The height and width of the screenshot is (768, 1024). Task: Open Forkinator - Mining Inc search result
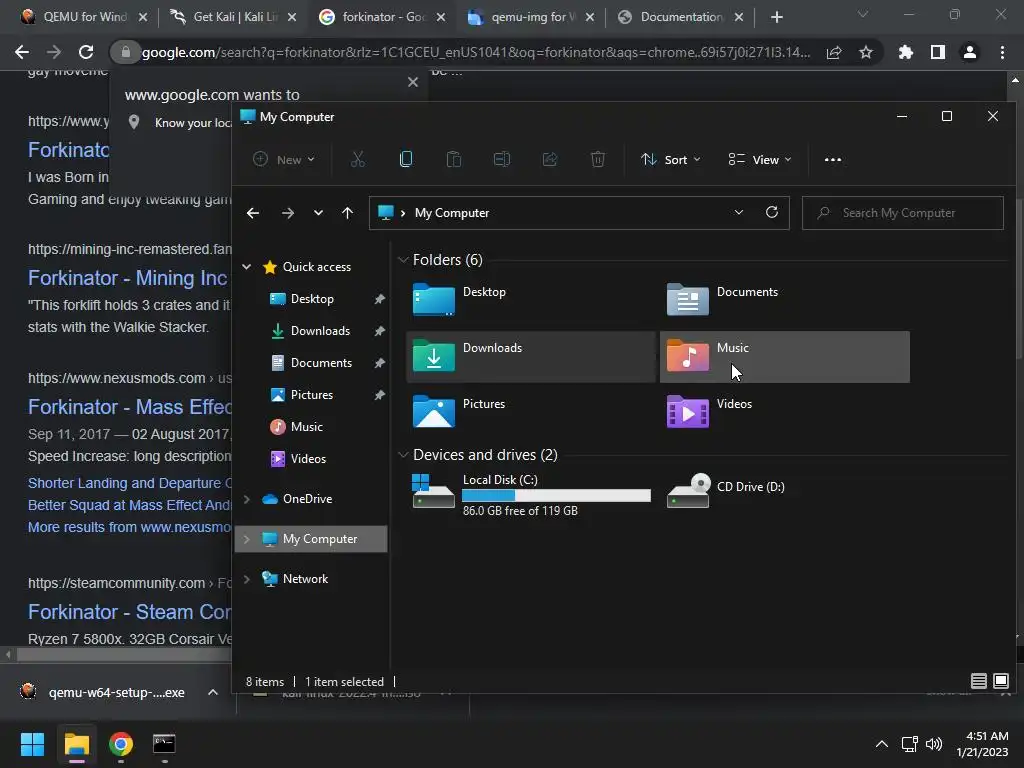point(128,278)
